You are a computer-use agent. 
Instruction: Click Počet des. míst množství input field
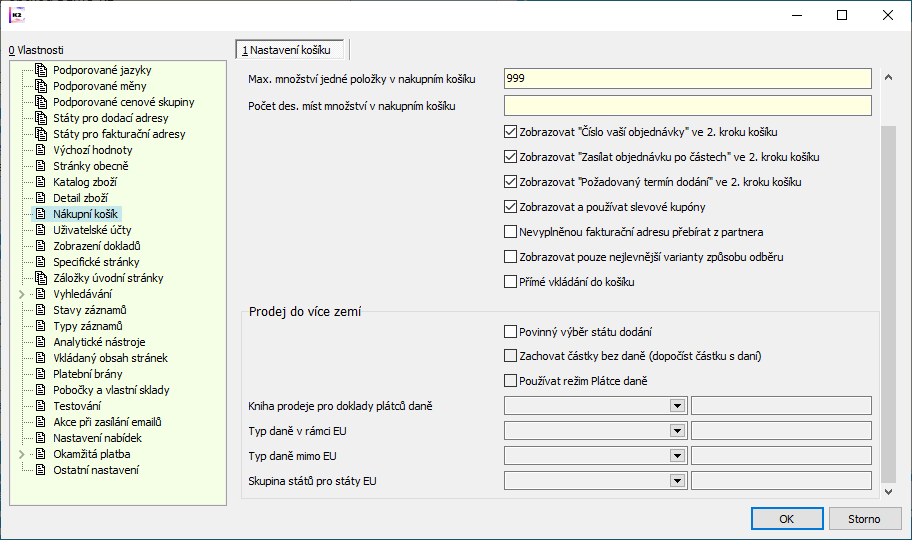pyautogui.click(x=687, y=106)
